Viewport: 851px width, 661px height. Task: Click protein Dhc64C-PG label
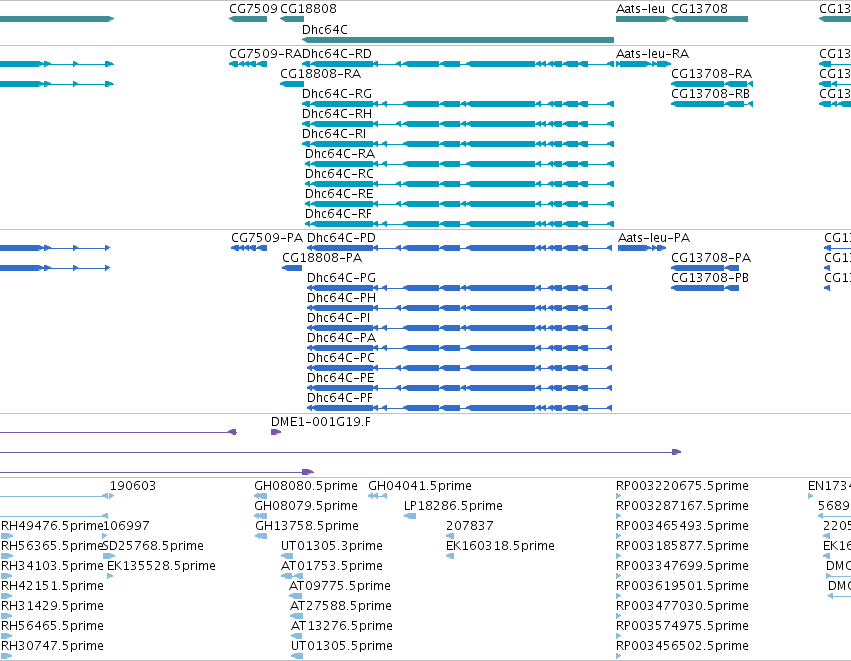[341, 278]
